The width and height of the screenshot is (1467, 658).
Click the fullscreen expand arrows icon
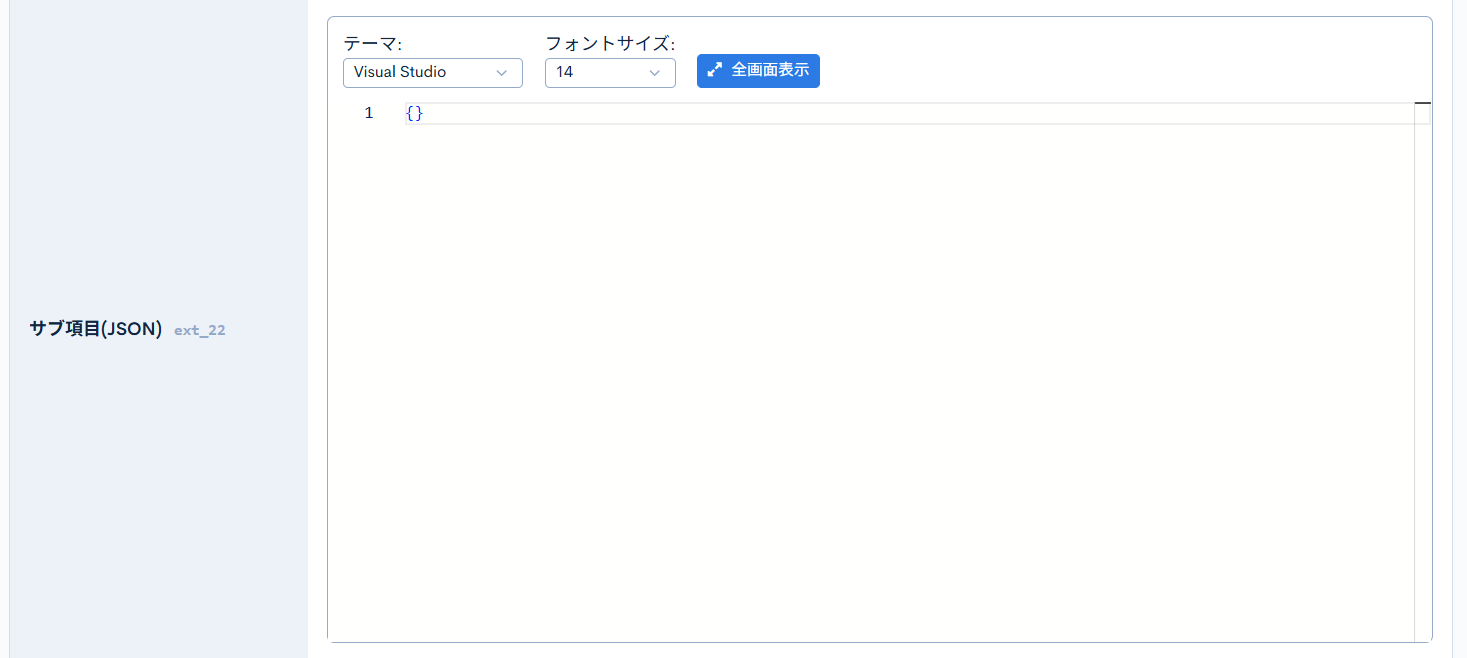tap(713, 70)
